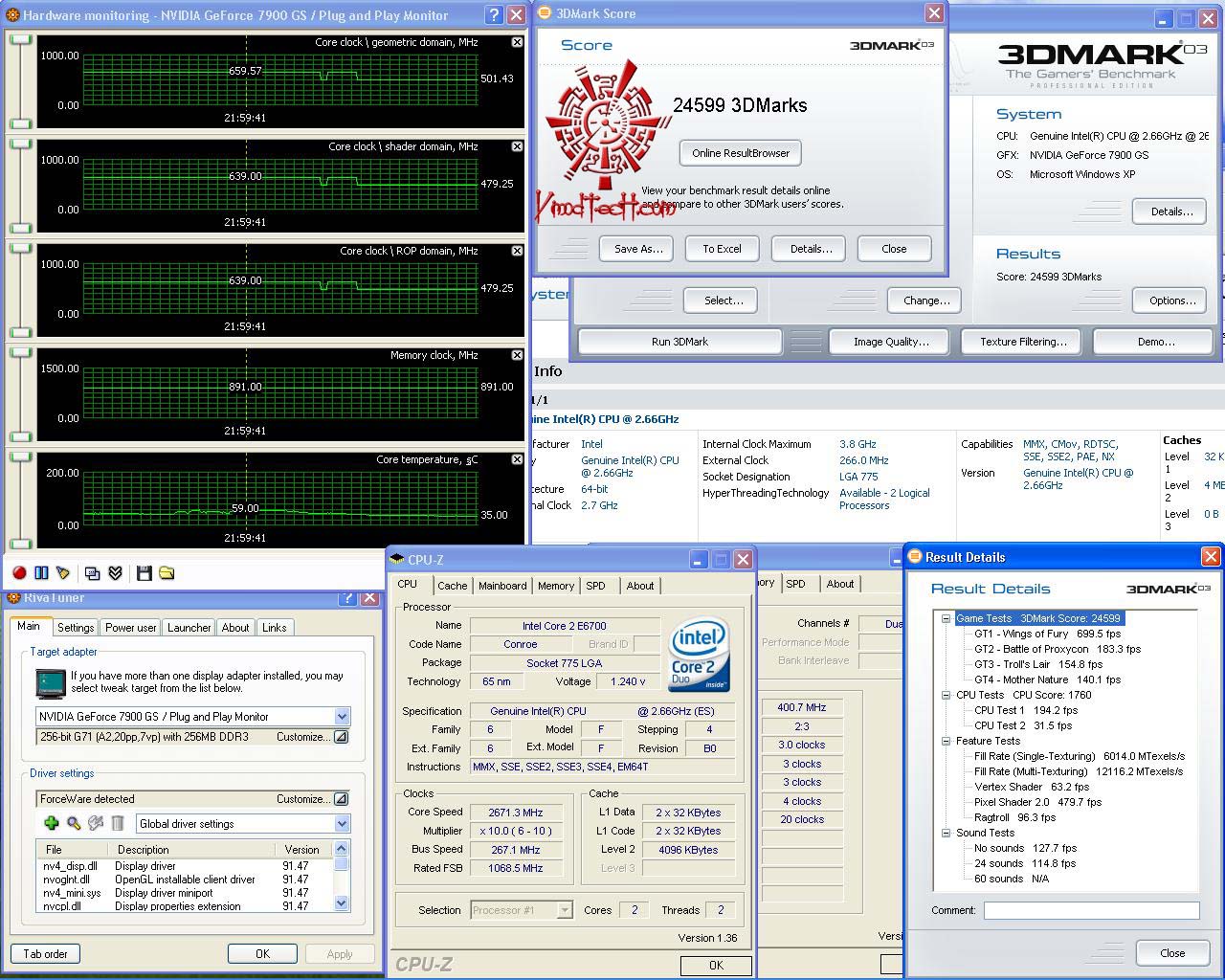Switch to the Mainboard tab in CPU-Z

502,586
